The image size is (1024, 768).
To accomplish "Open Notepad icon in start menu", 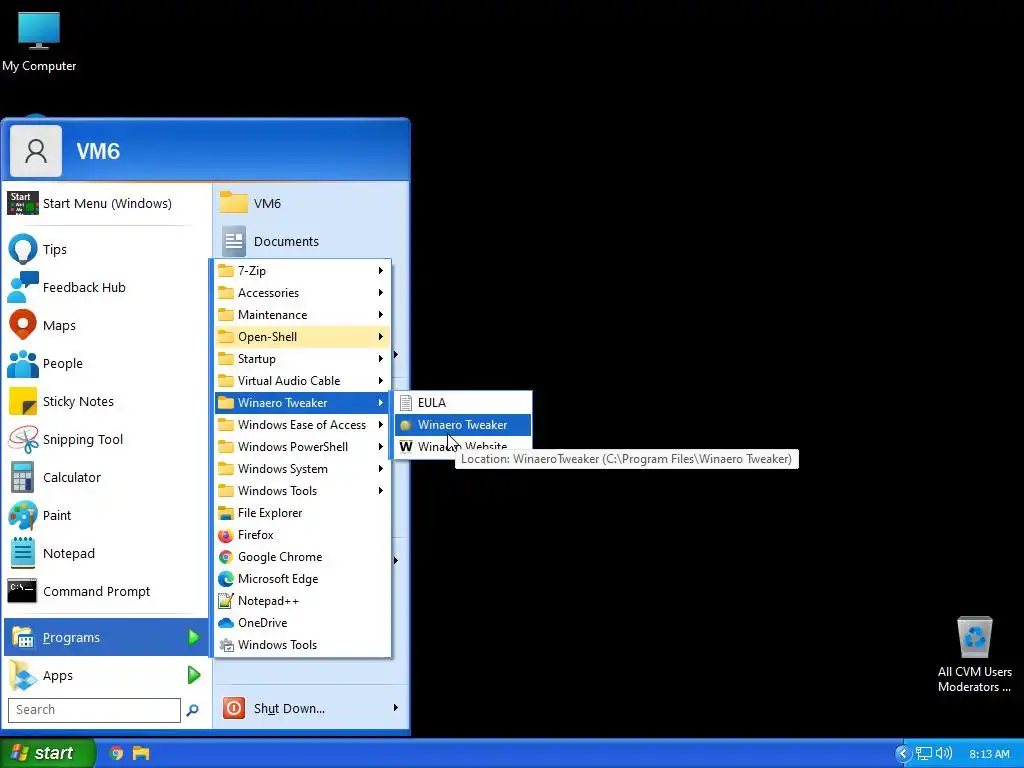I will (x=23, y=553).
